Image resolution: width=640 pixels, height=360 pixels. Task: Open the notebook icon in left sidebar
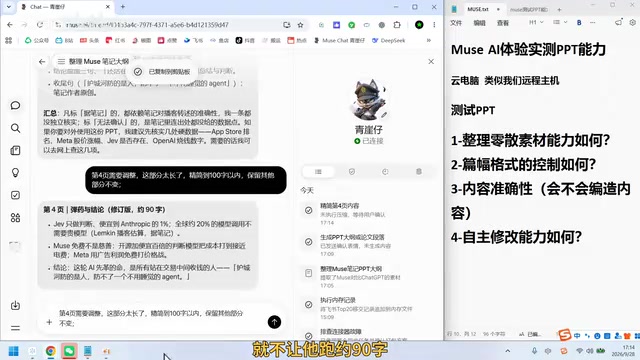(x=16, y=151)
